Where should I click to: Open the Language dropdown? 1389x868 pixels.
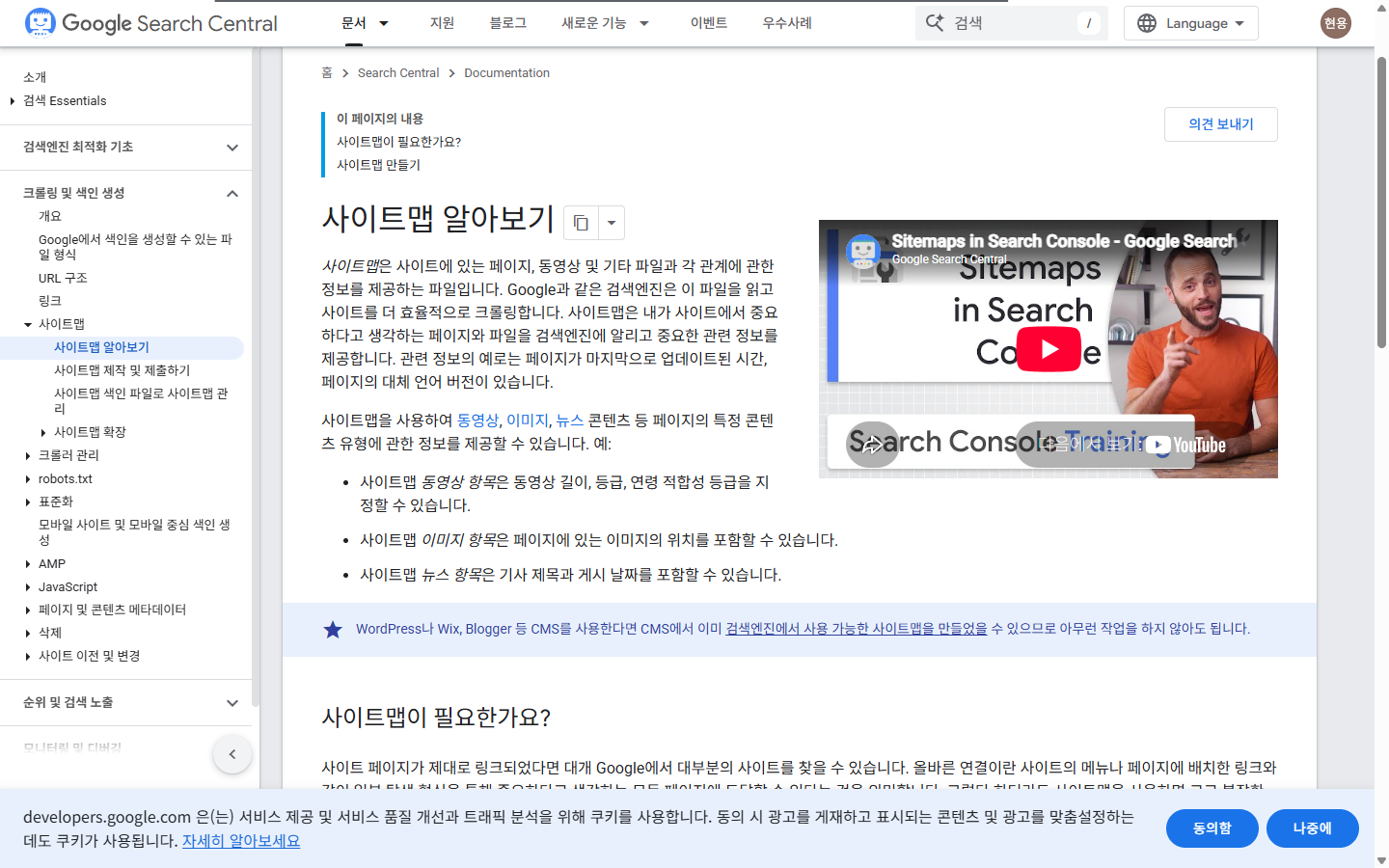point(1191,23)
